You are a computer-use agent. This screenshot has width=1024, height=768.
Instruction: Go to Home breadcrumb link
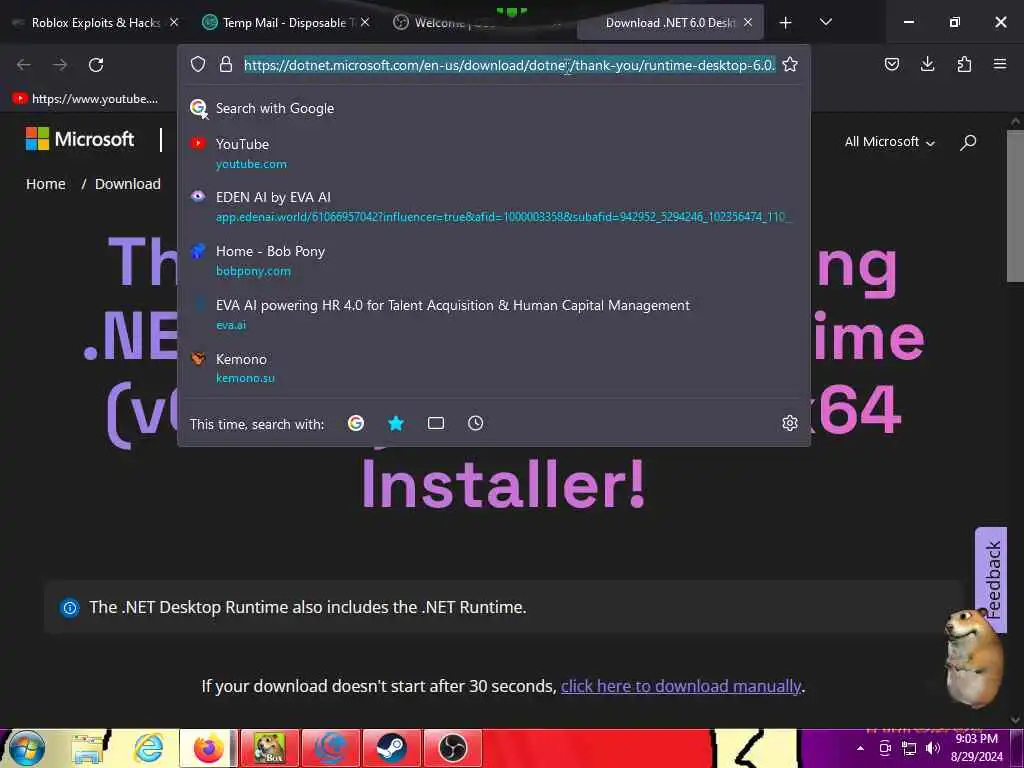(46, 184)
